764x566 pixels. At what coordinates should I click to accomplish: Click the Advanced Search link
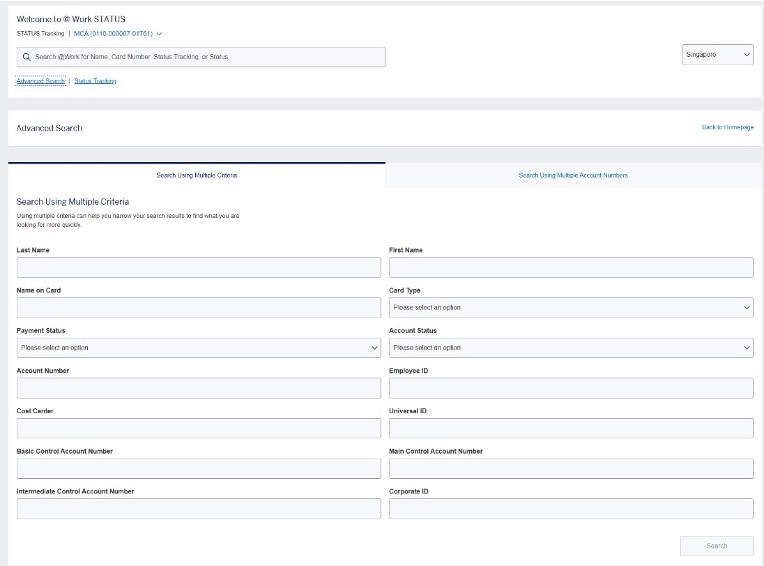pos(41,81)
